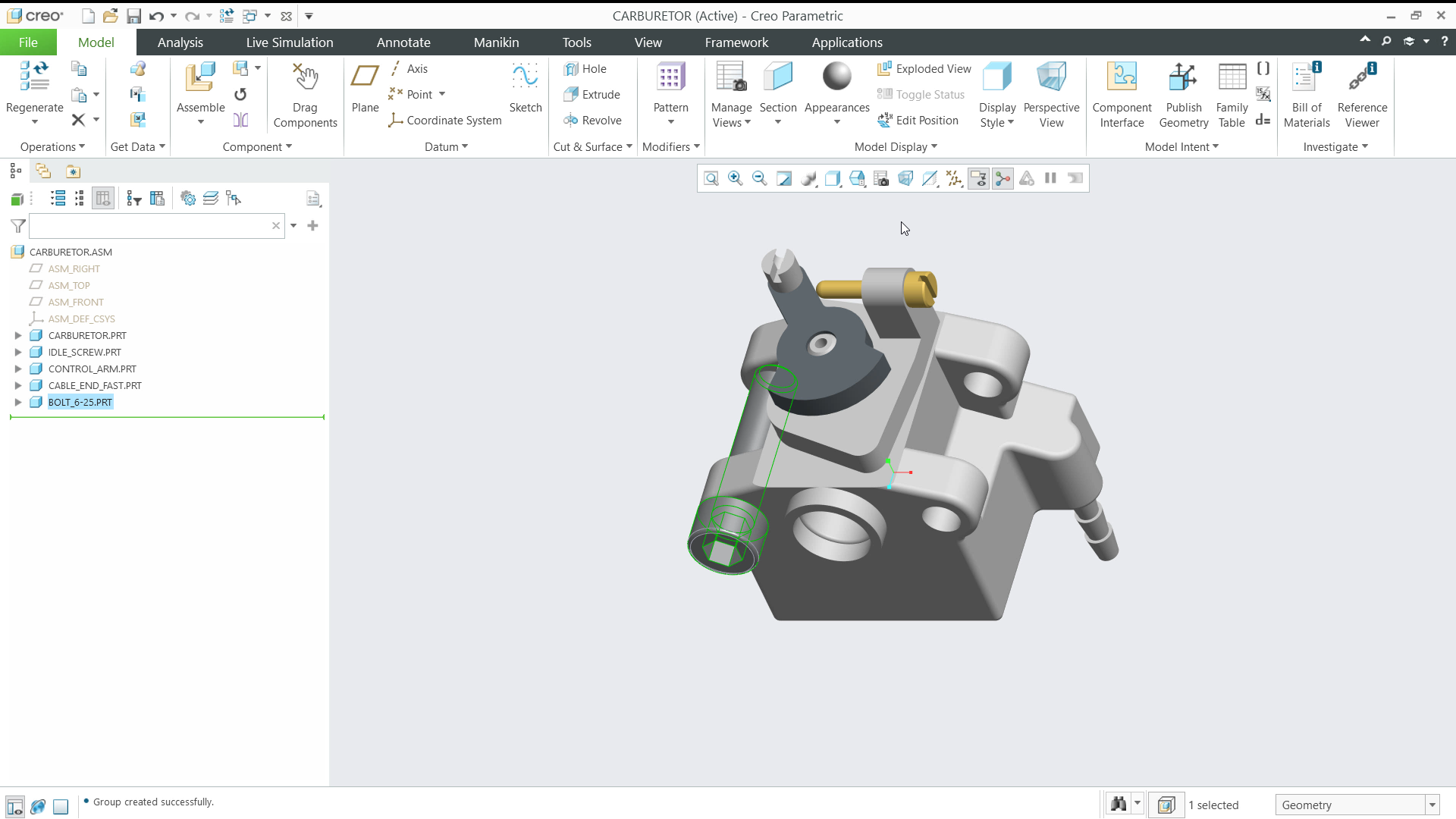
Task: Start a new Sketch
Action: pyautogui.click(x=526, y=87)
